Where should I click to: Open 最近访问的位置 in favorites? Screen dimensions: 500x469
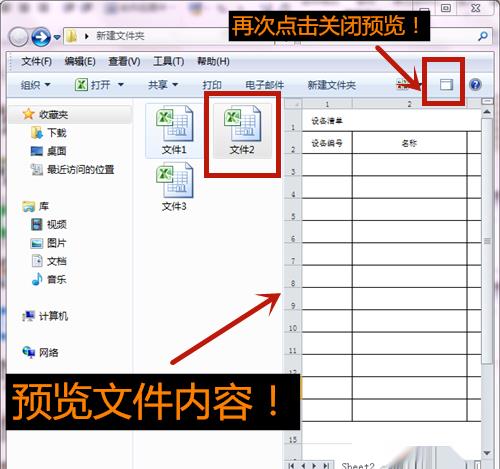[x=72, y=169]
